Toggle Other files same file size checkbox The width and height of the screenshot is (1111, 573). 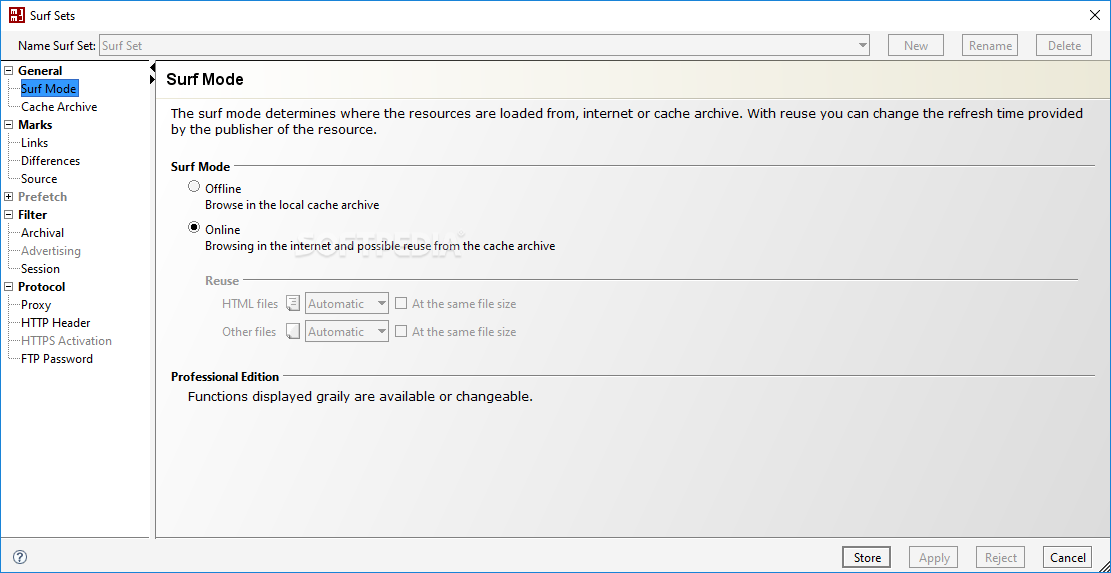[401, 331]
